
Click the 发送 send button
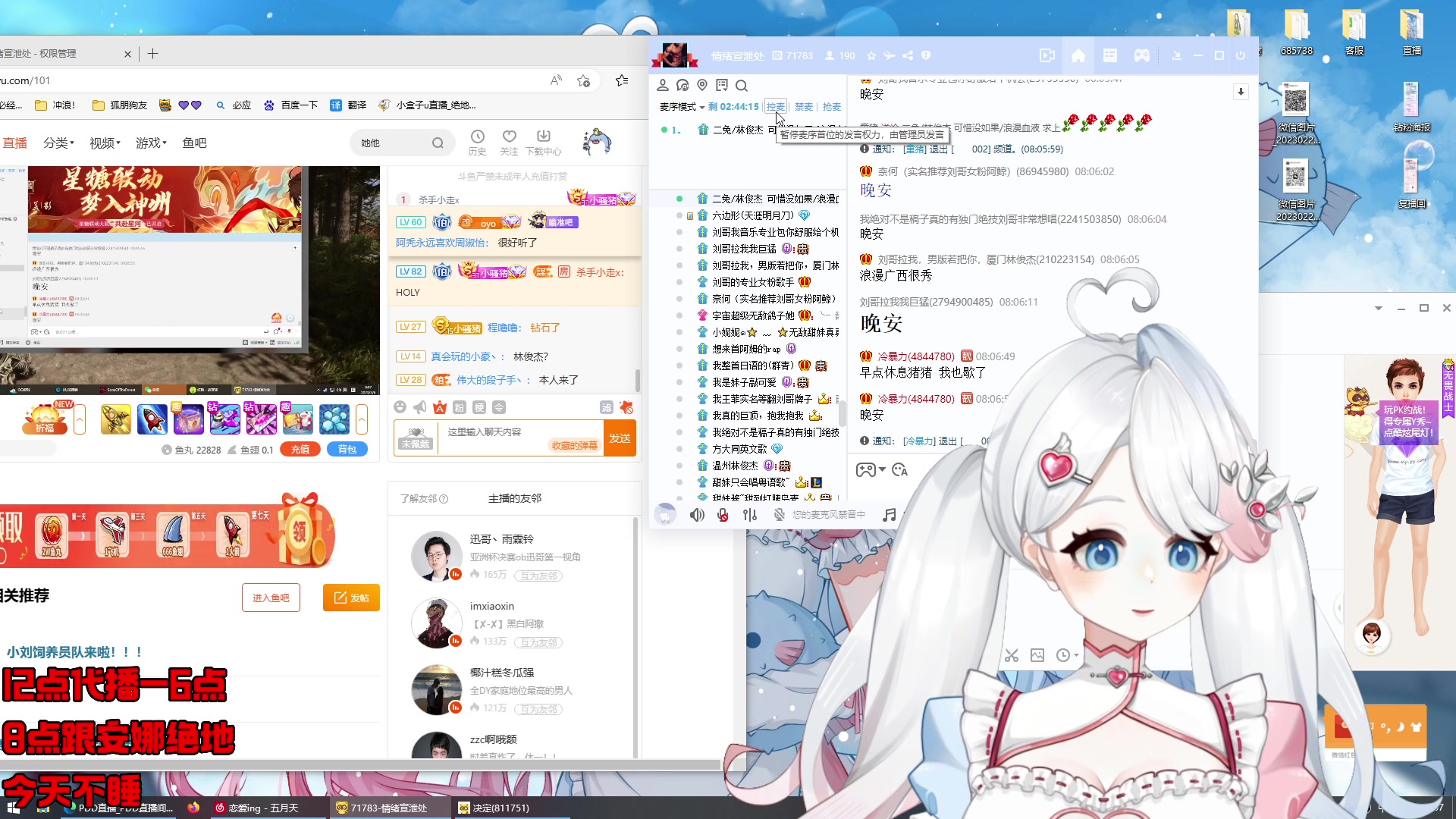(620, 438)
